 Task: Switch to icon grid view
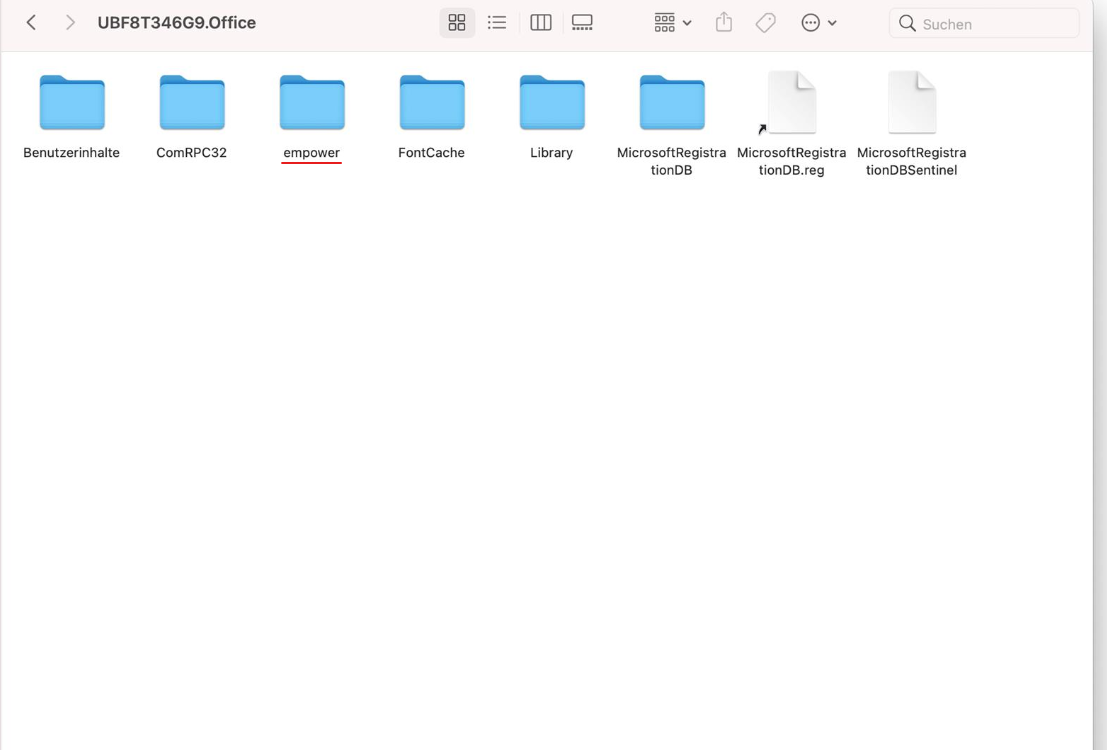pos(457,23)
